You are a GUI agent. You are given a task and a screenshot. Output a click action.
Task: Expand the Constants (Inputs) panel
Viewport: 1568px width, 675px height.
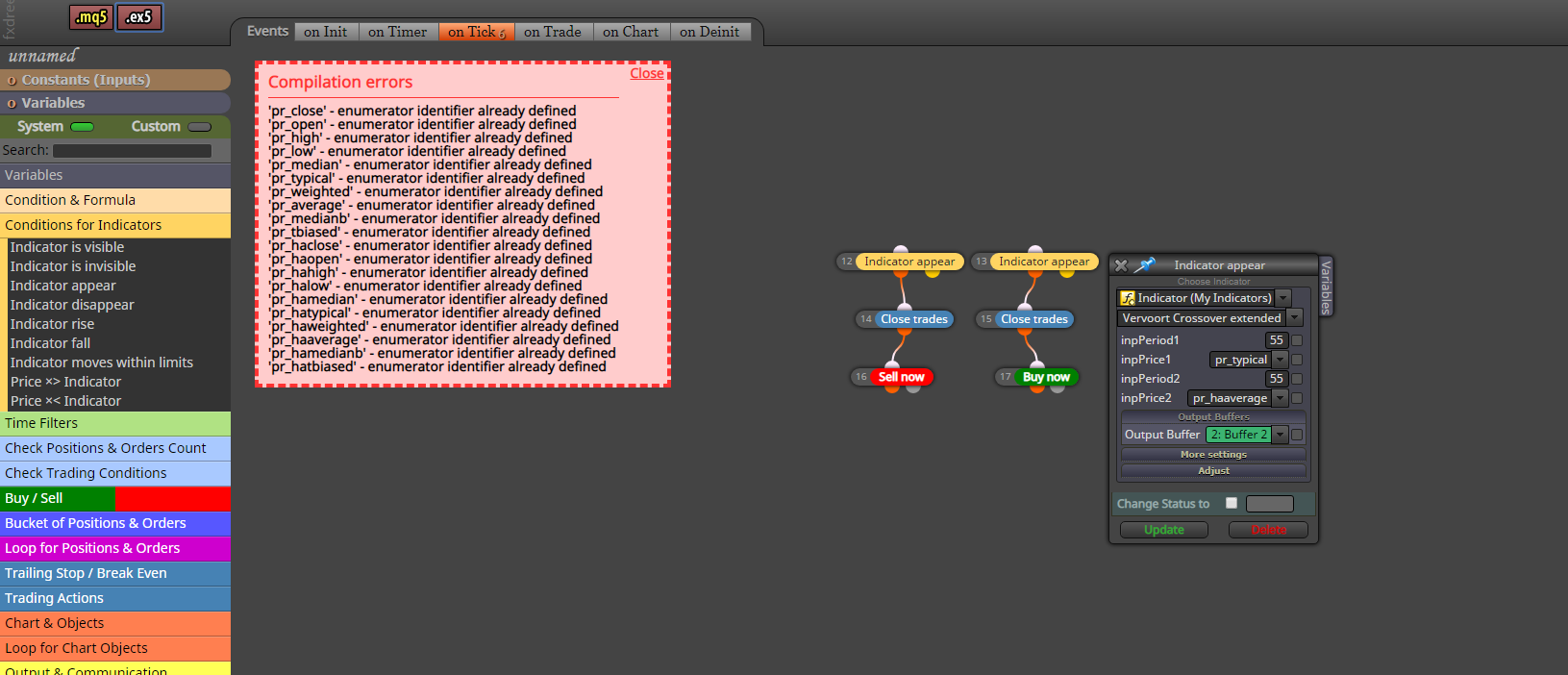pos(115,80)
